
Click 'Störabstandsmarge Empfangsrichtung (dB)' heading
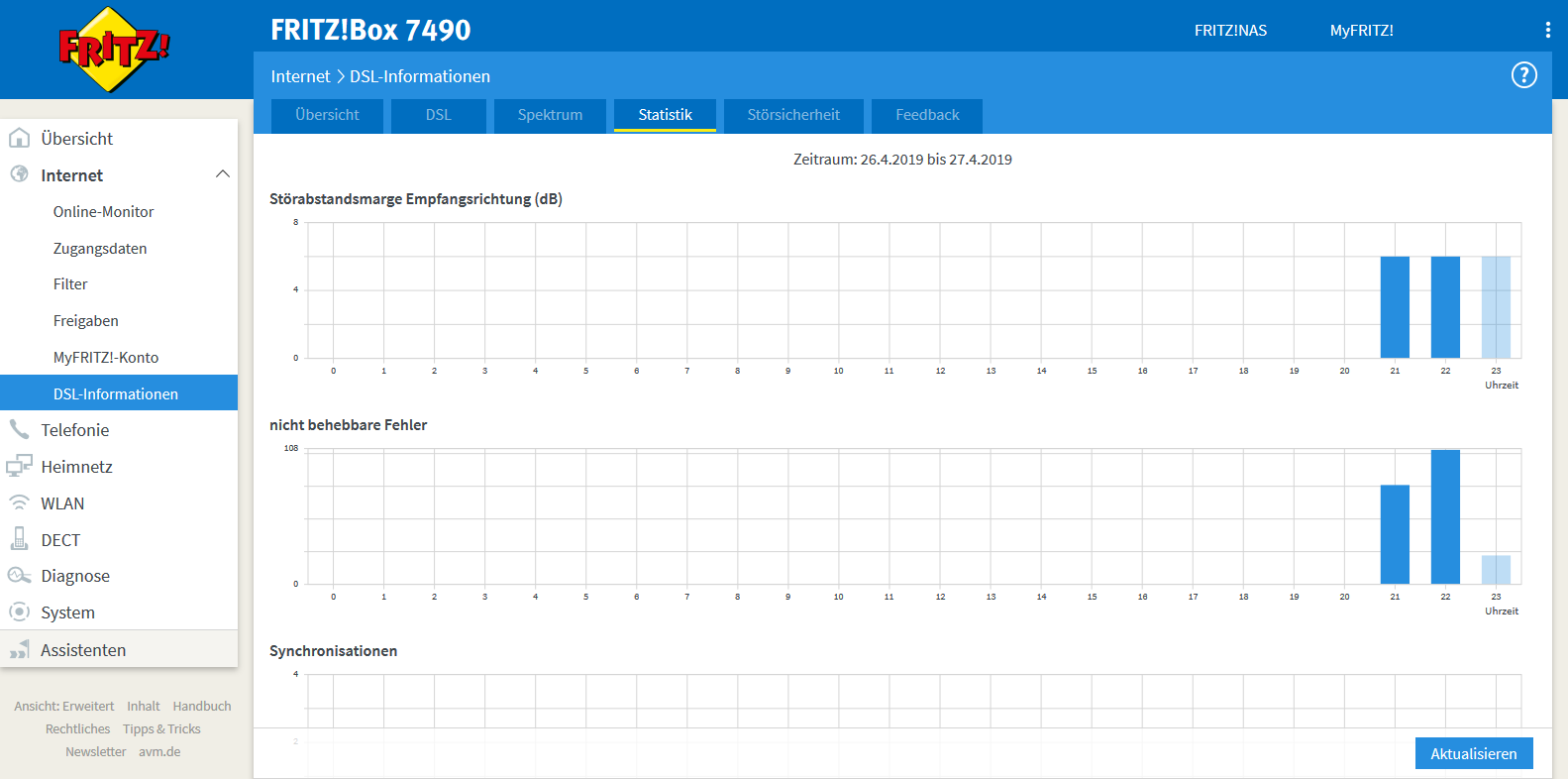(x=416, y=198)
